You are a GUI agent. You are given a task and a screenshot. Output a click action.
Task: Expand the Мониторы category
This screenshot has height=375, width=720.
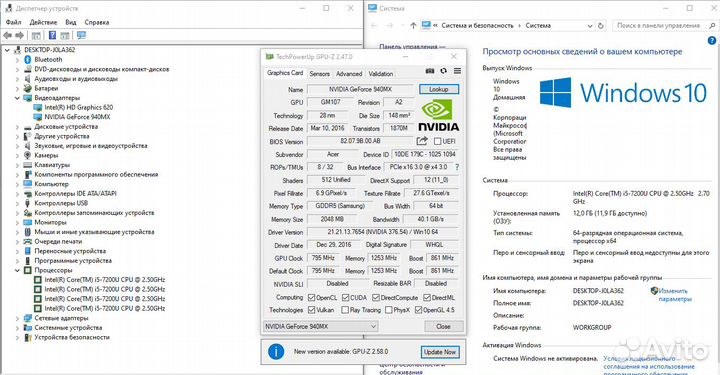17,222
